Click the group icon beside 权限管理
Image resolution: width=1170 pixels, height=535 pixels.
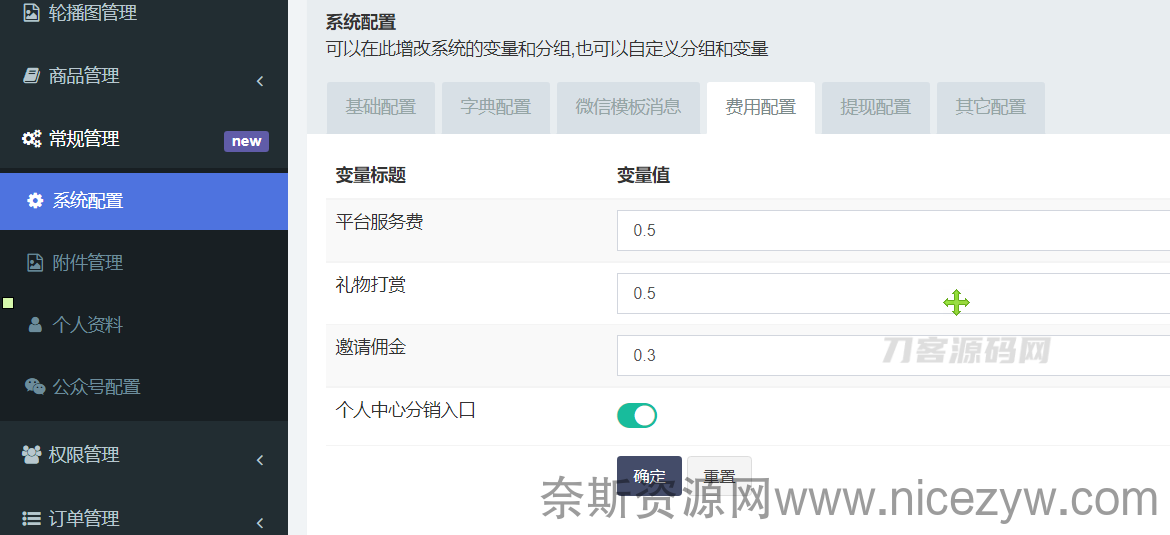coord(31,454)
